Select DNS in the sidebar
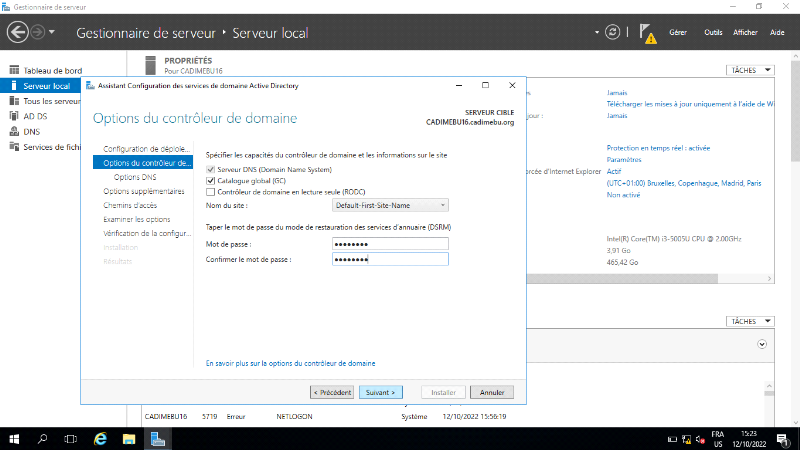This screenshot has height=450, width=800. coord(32,131)
